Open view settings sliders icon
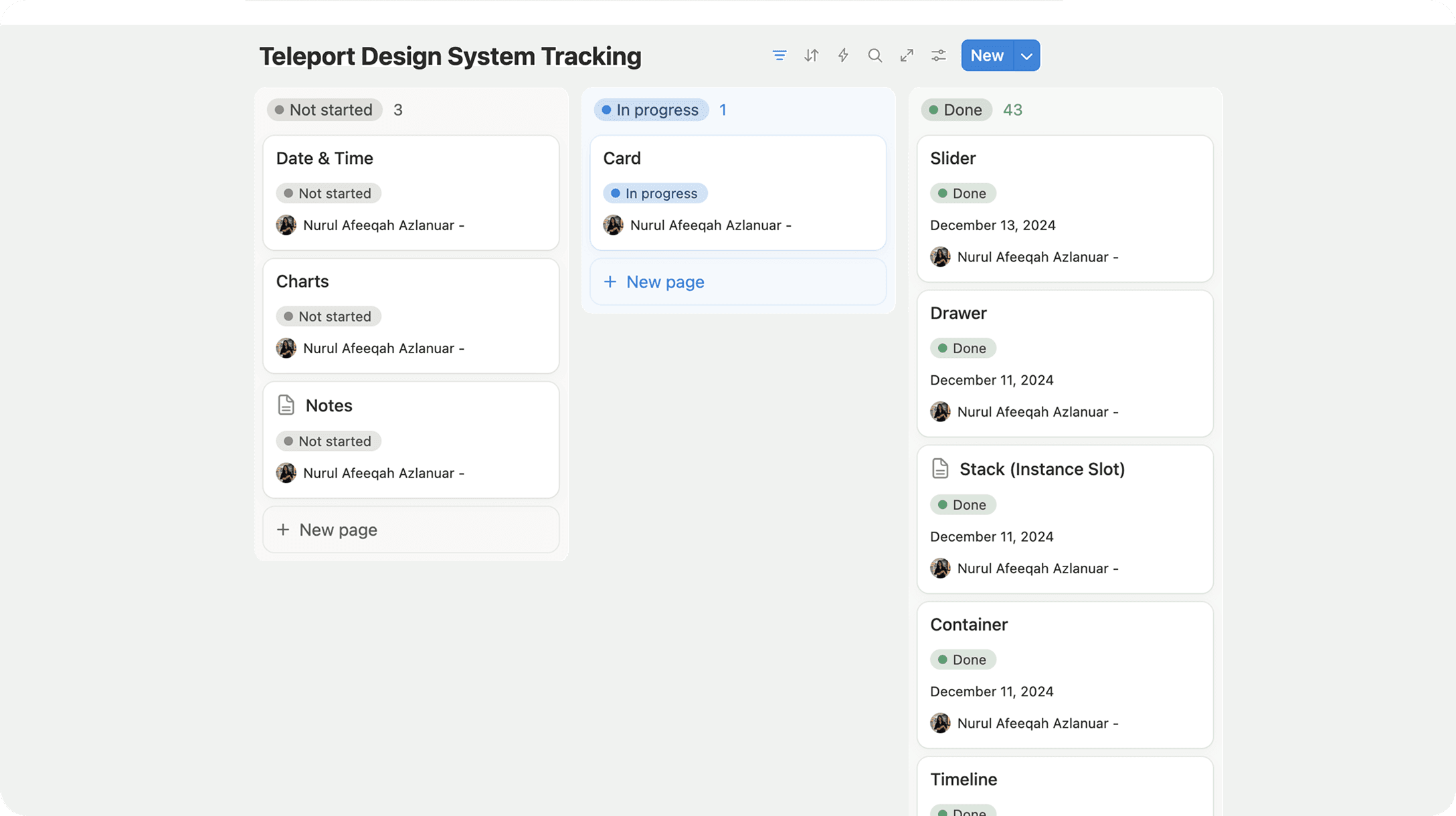Viewport: 1456px width, 816px height. (x=939, y=56)
